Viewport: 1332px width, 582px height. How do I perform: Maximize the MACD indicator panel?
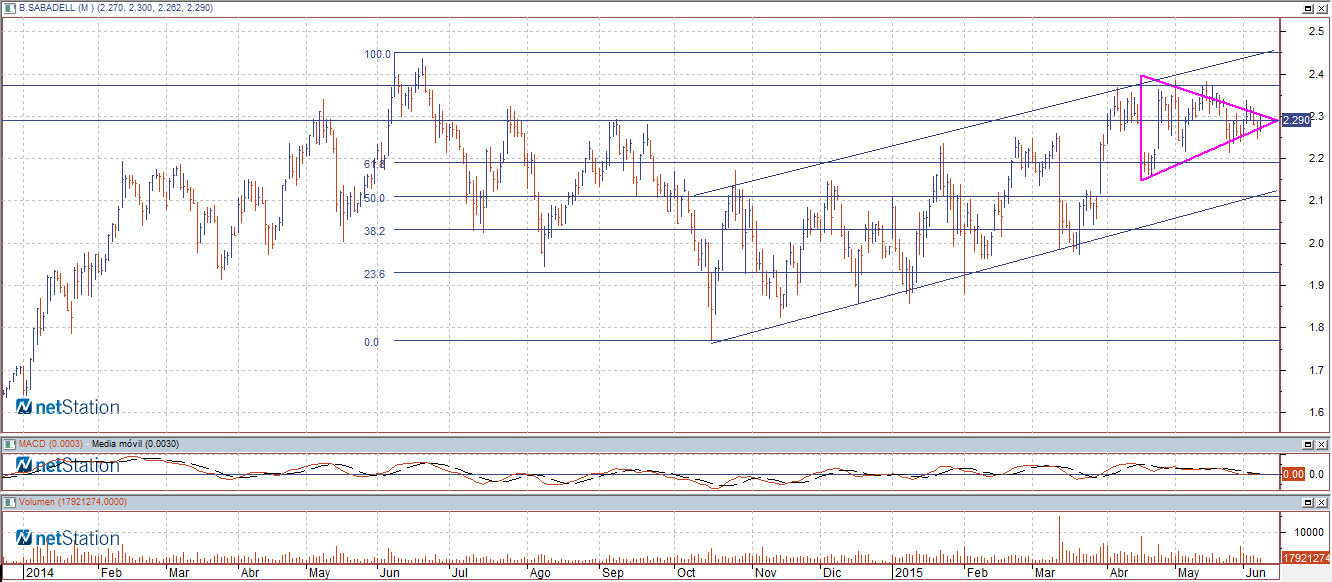(x=1307, y=443)
